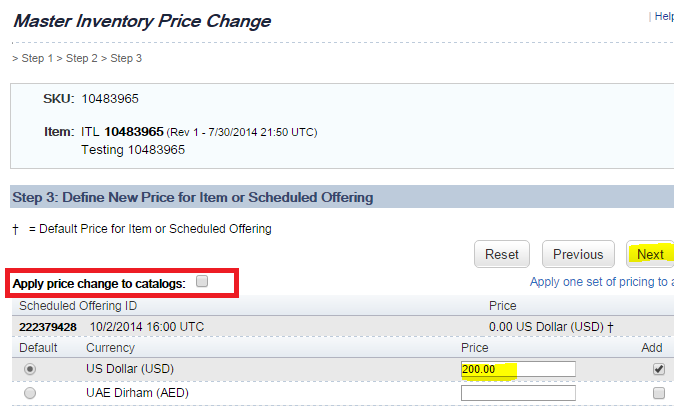Click the Step 3 Define New Price heading
The image size is (674, 406).
[x=193, y=197]
